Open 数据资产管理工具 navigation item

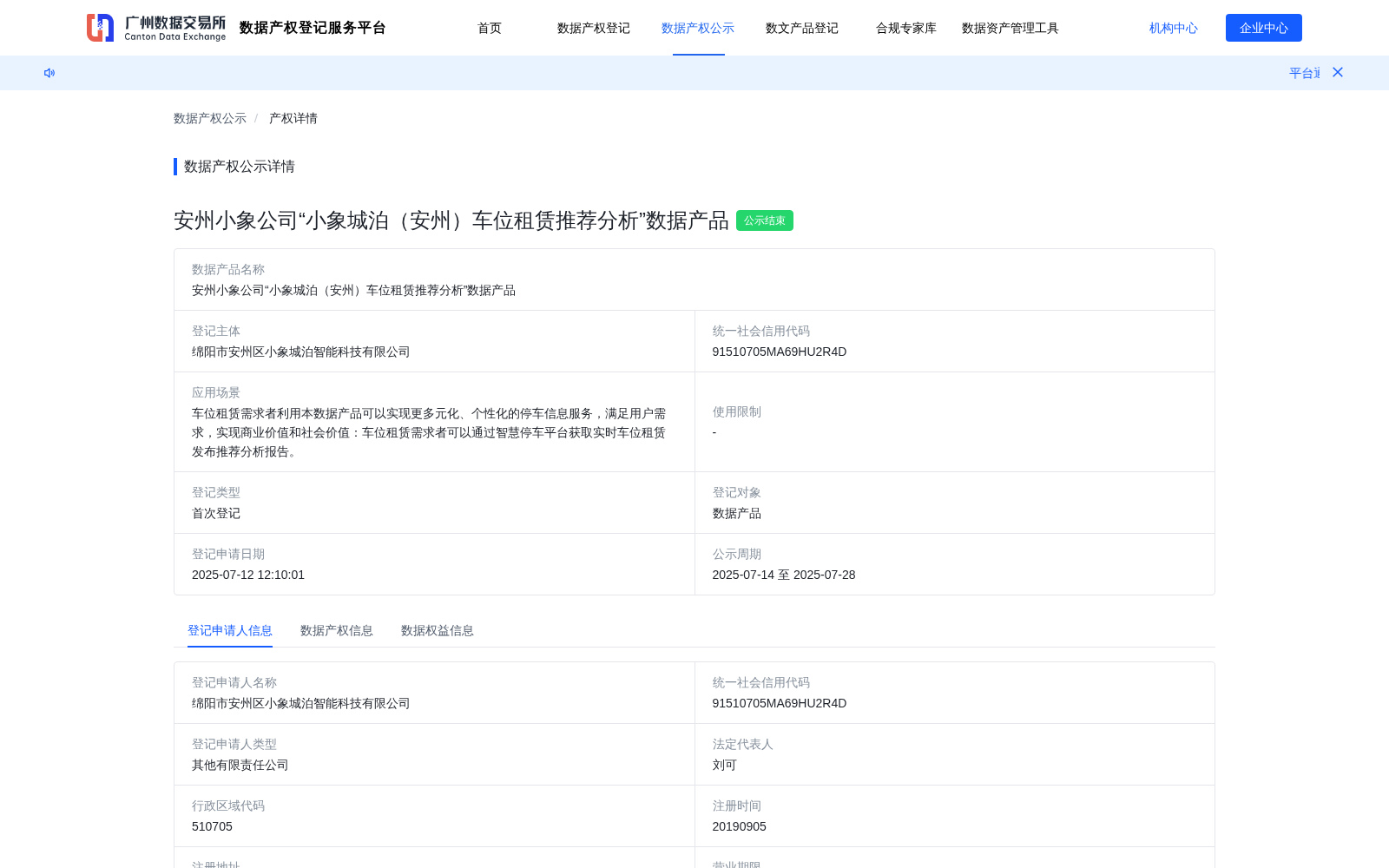coord(1010,28)
